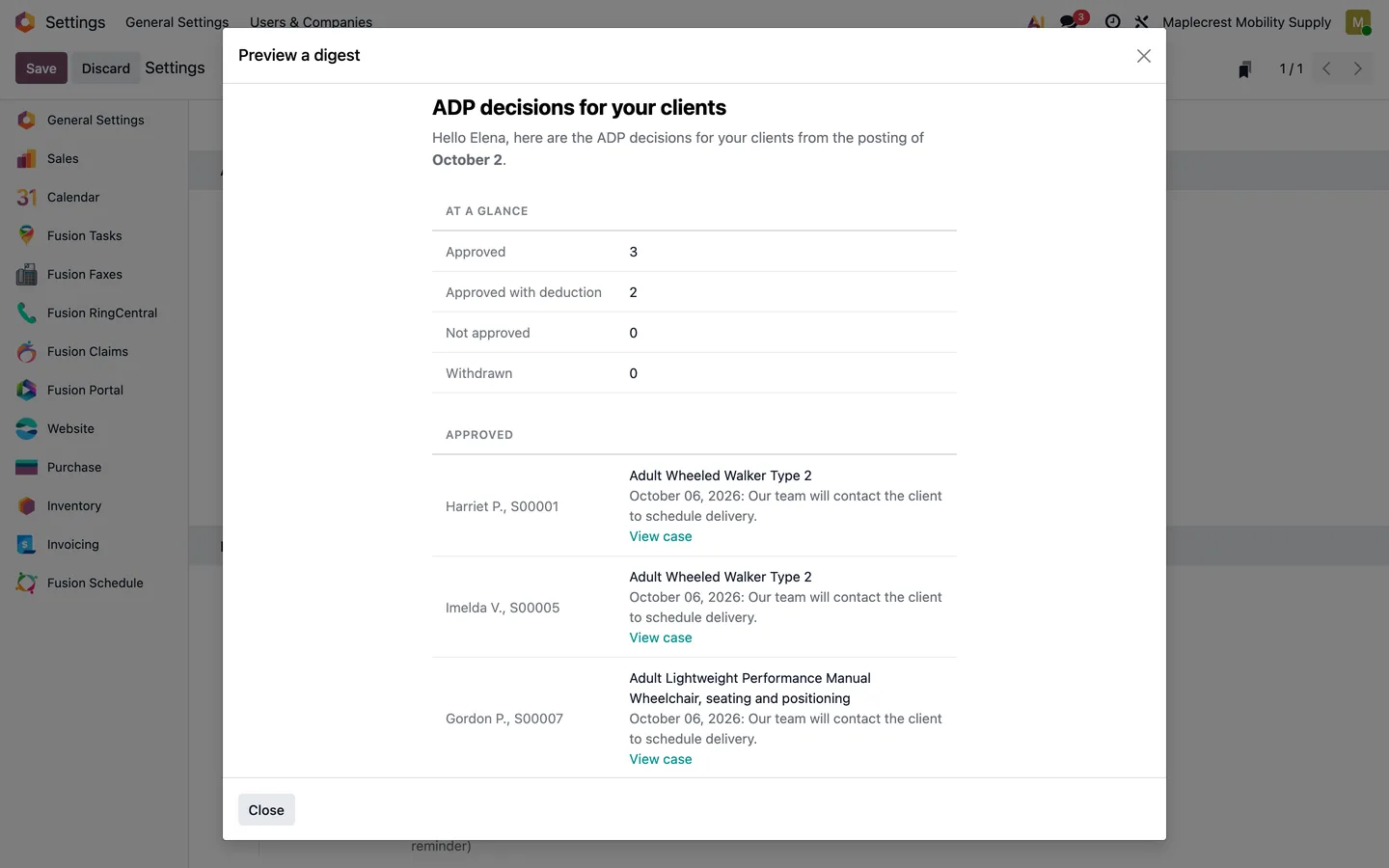Click the Discard button

pyautogui.click(x=106, y=68)
